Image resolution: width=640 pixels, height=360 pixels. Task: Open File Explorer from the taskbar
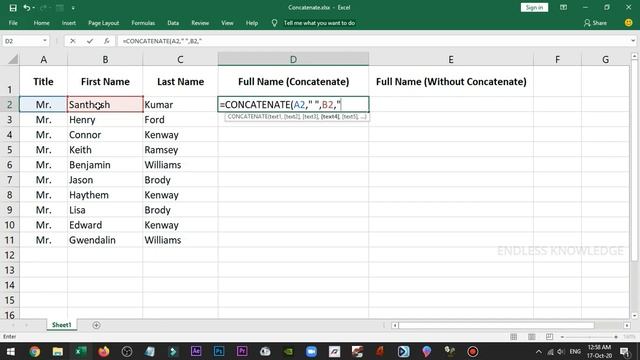click(x=58, y=351)
